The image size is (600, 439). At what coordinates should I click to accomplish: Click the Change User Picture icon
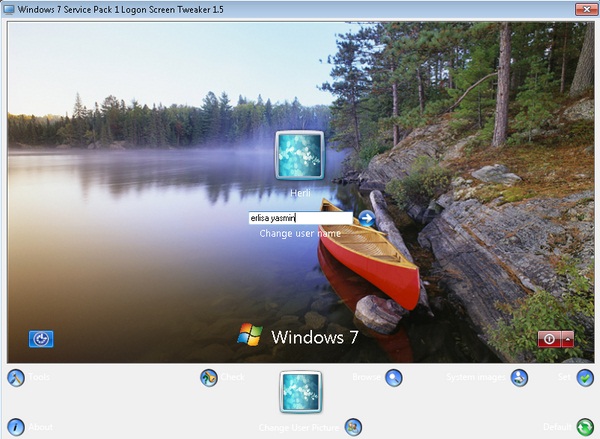(x=353, y=427)
